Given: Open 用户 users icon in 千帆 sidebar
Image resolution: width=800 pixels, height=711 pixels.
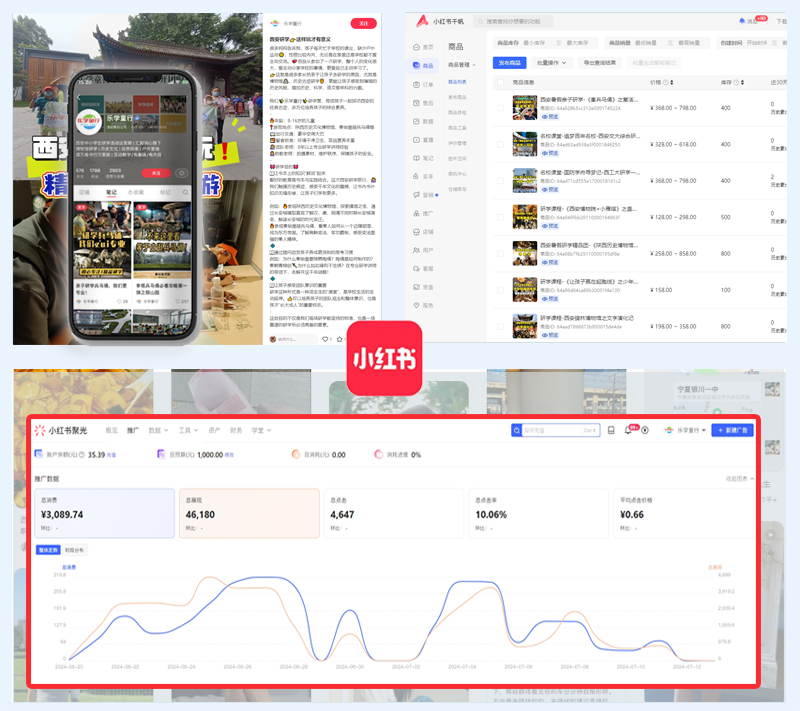Looking at the screenshot, I should tap(416, 250).
